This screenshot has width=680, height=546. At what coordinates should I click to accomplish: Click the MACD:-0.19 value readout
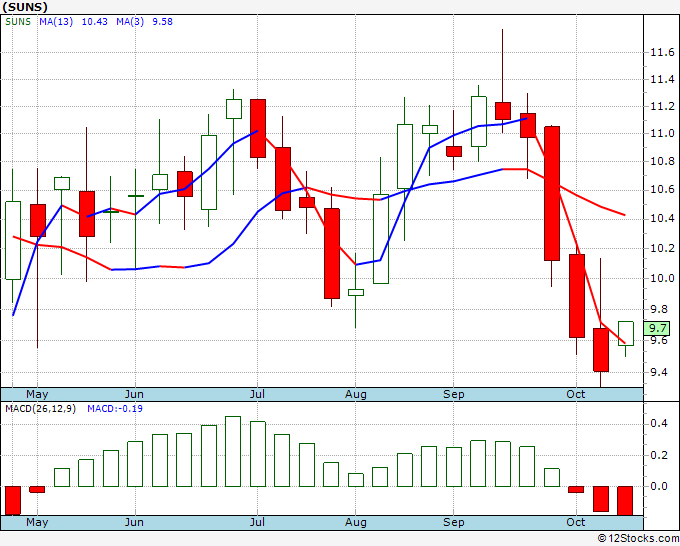point(115,409)
